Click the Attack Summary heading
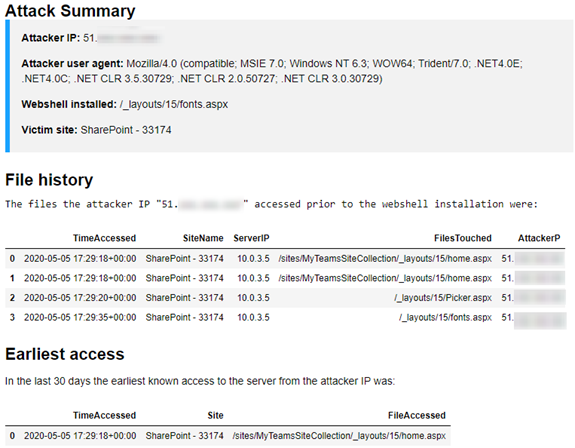This screenshot has width=575, height=448. coord(70,11)
